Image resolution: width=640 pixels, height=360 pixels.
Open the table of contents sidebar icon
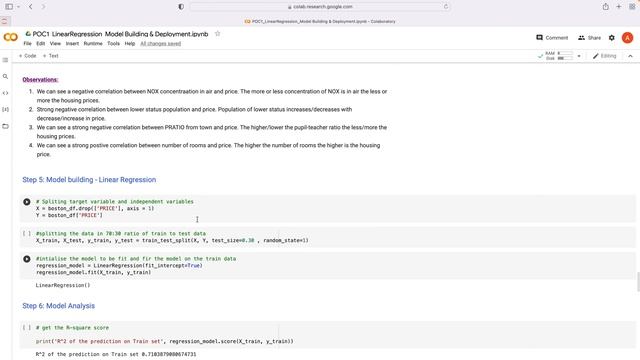tap(5, 60)
